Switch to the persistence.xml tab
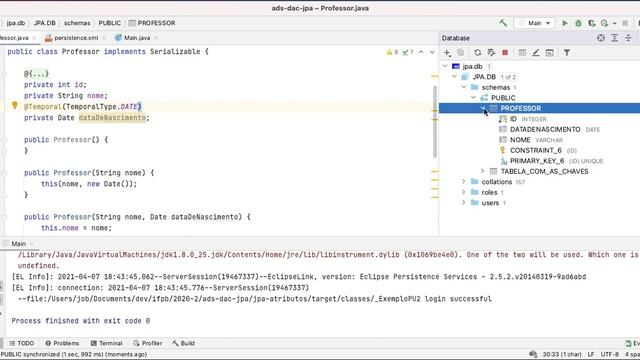Screen dimensions: 640x360 coord(76,38)
